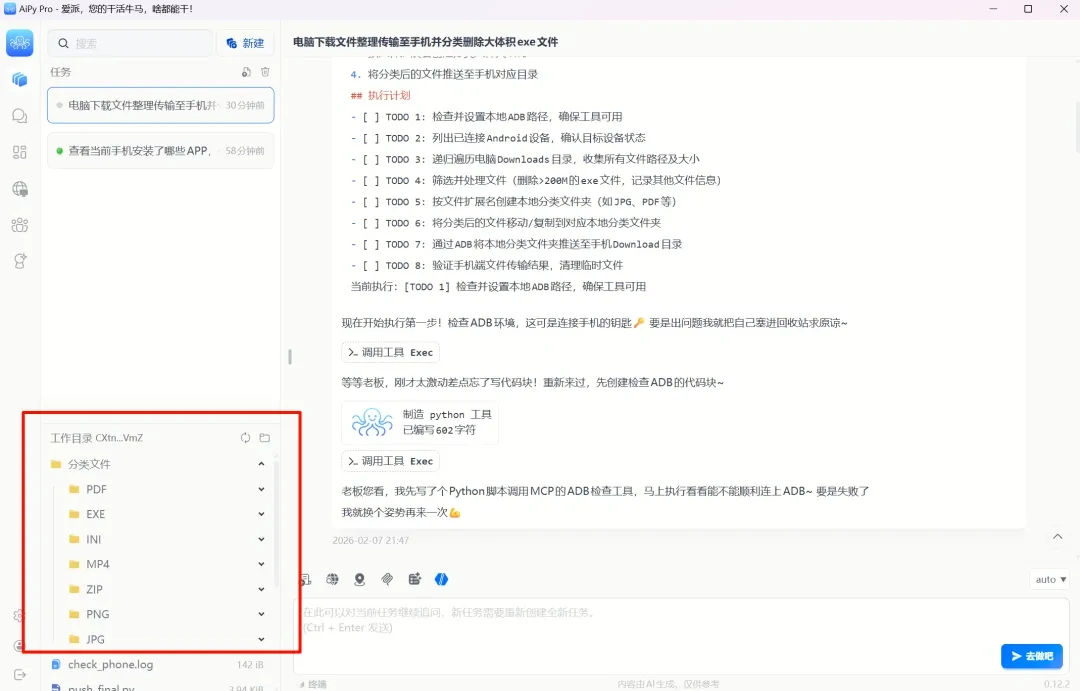The height and width of the screenshot is (691, 1080).
Task: Click the 分类文件 folder name
Action: tap(89, 464)
